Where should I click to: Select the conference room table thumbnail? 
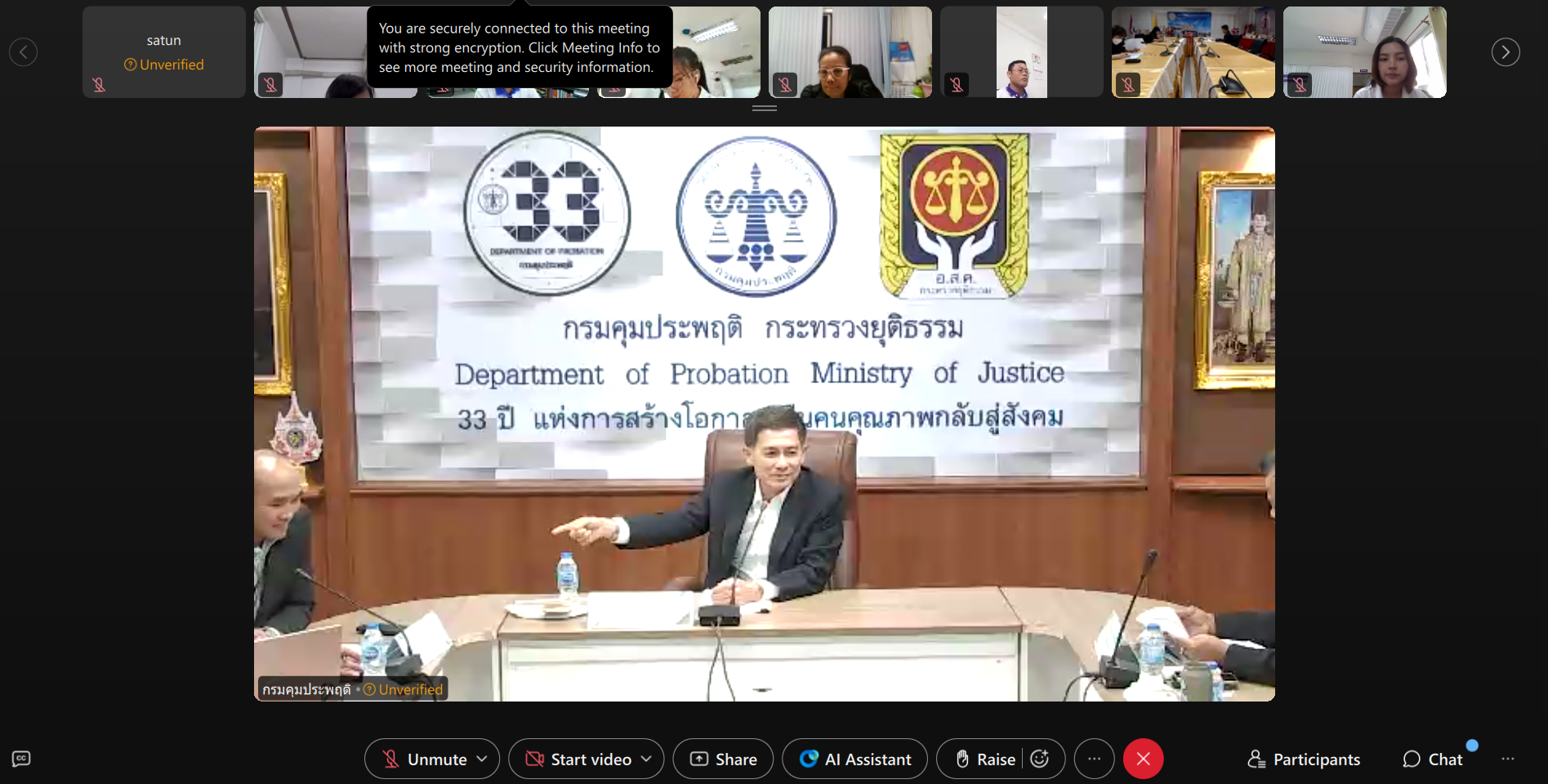pos(1193,52)
